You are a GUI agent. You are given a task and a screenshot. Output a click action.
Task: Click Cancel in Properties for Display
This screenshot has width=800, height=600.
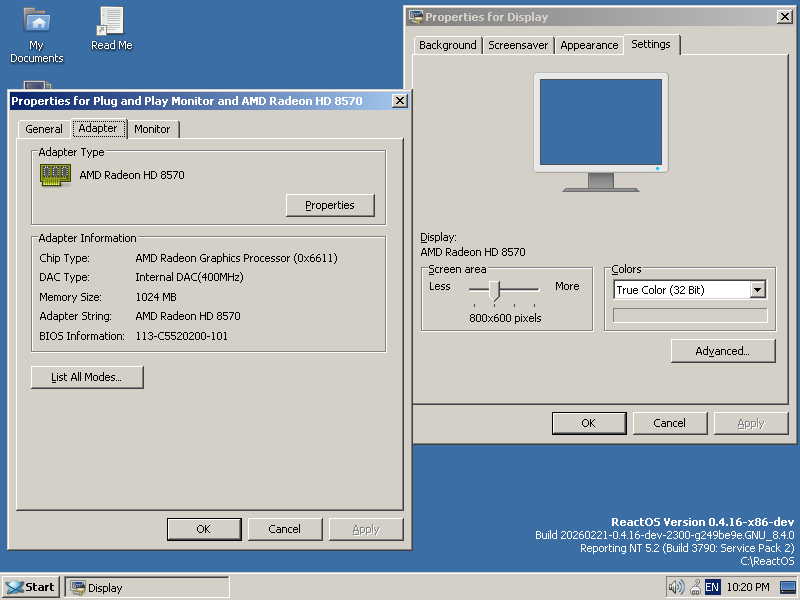tap(669, 423)
